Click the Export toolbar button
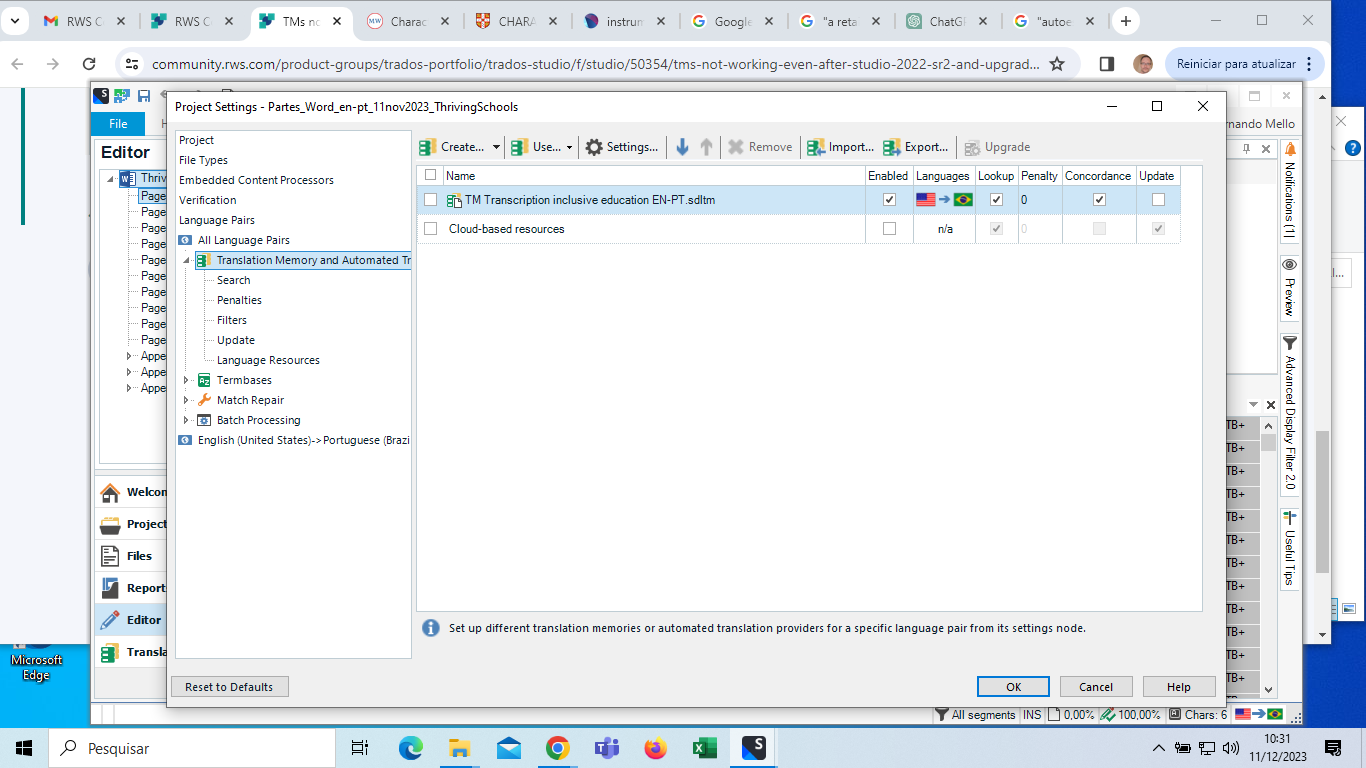This screenshot has width=1366, height=768. coord(915,147)
